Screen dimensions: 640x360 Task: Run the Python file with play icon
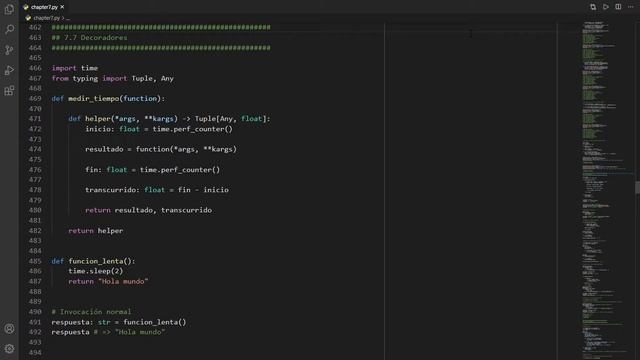point(606,7)
